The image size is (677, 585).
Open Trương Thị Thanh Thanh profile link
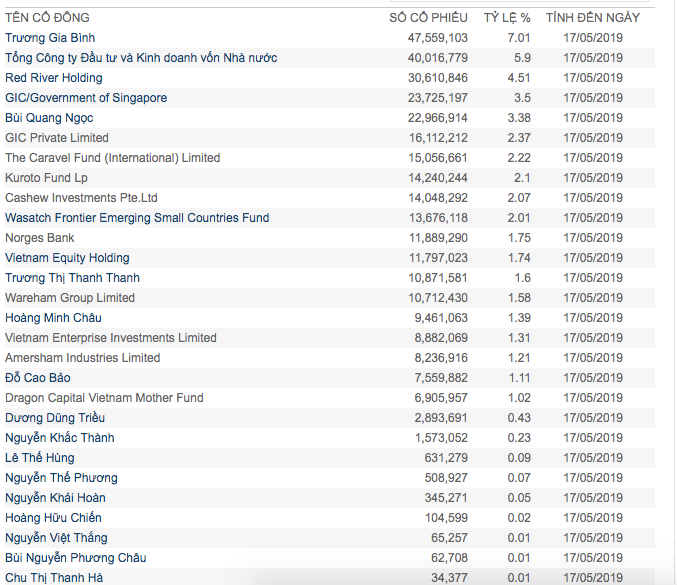point(73,278)
